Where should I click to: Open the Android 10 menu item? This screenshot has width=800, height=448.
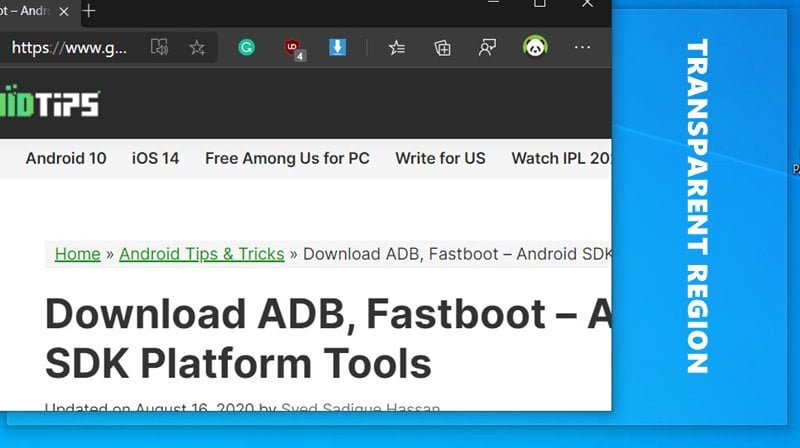pos(66,158)
